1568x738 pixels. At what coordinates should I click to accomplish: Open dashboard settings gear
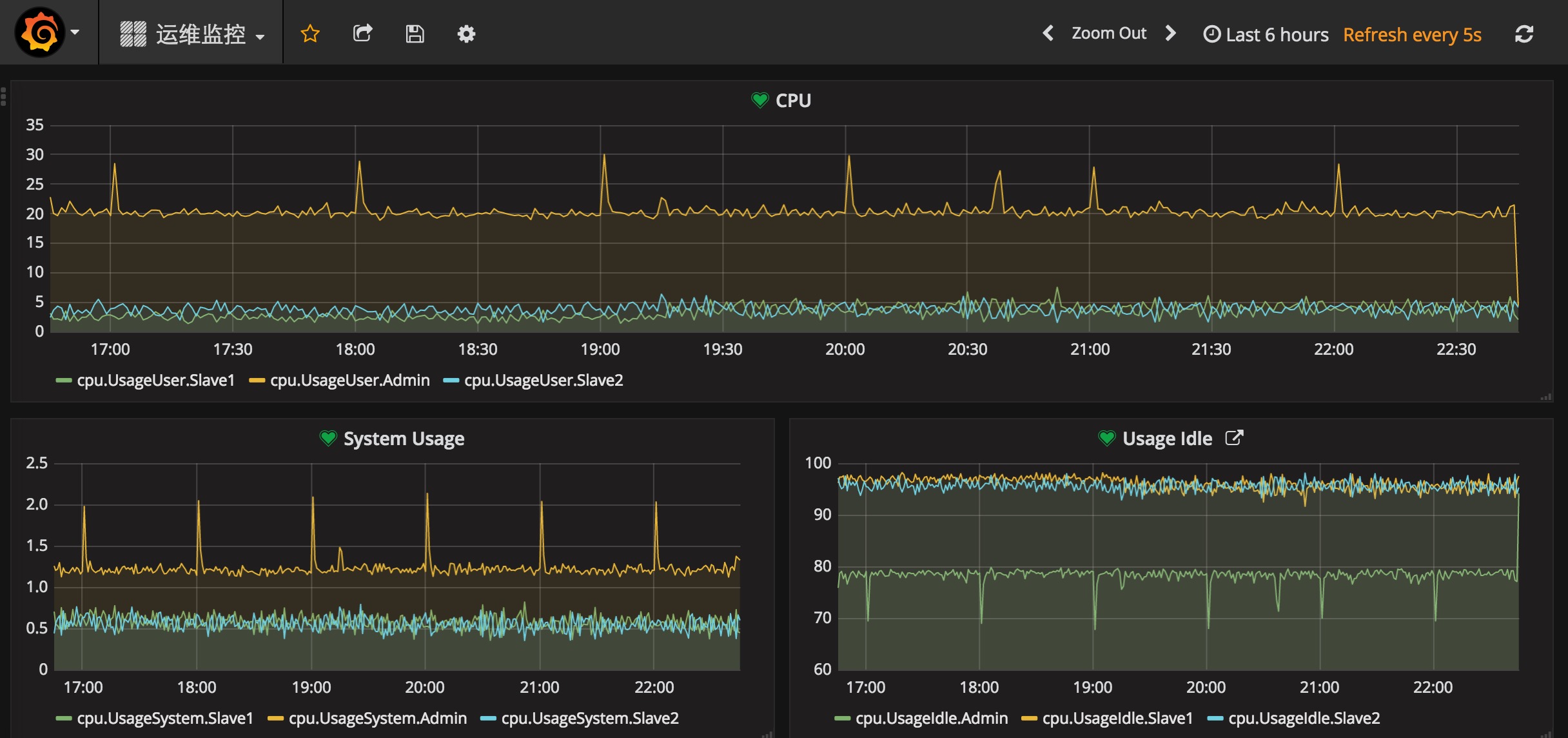point(466,34)
